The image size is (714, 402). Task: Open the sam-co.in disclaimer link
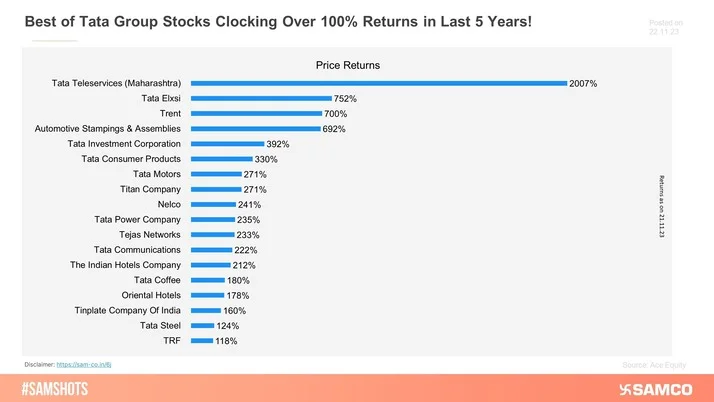pyautogui.click(x=81, y=363)
